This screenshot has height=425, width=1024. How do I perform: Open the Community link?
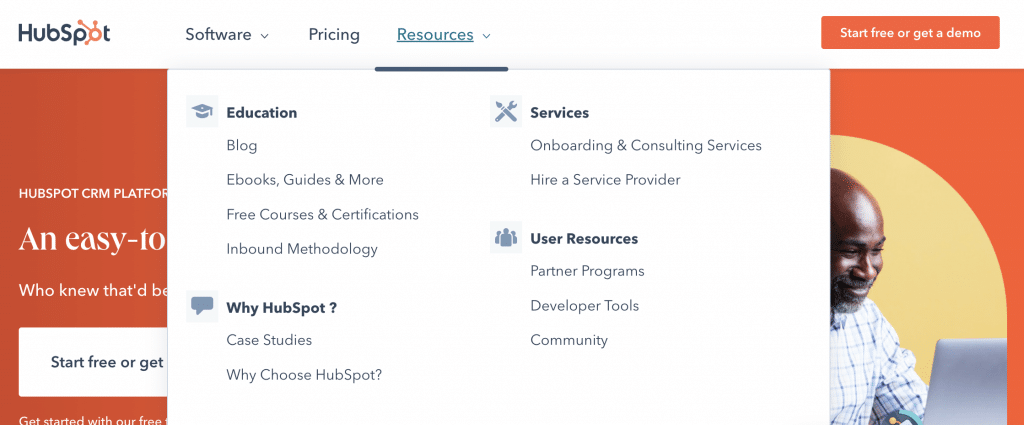click(569, 340)
